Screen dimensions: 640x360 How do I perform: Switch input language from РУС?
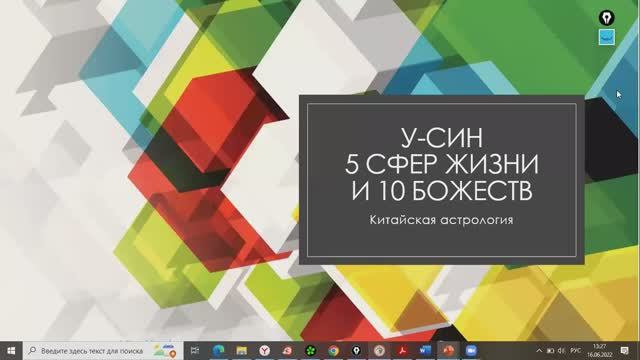(576, 351)
